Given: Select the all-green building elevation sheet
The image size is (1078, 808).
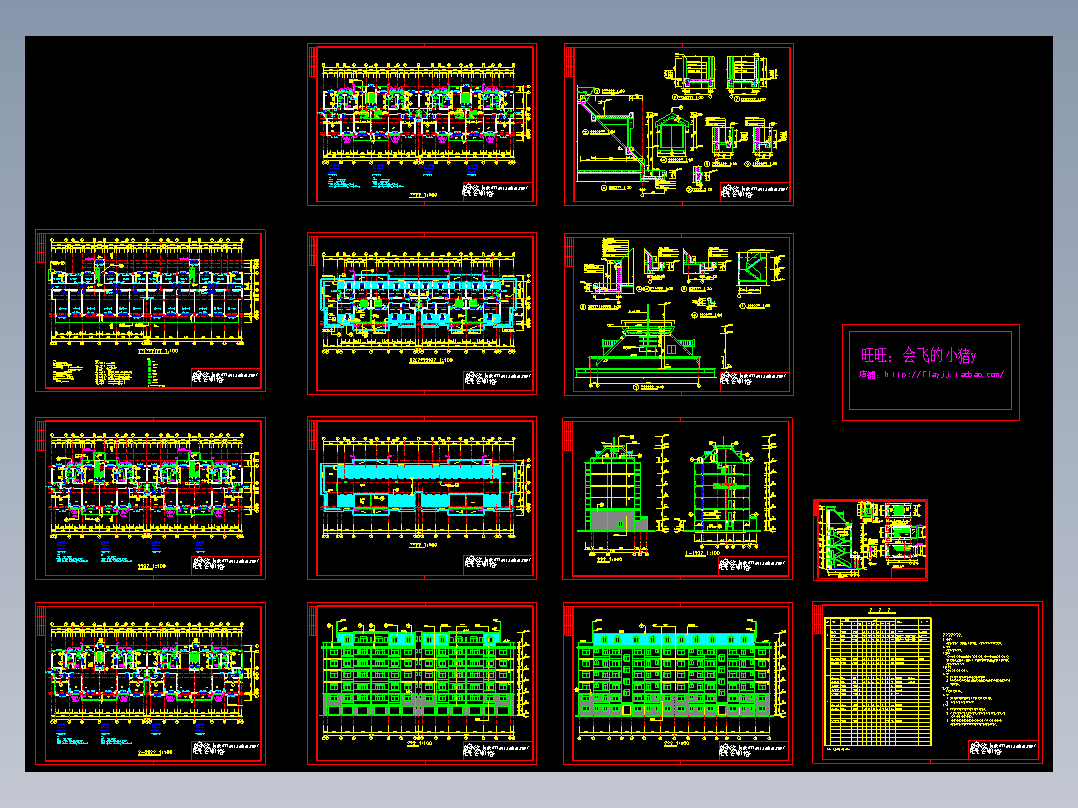Looking at the screenshot, I should tap(421, 684).
